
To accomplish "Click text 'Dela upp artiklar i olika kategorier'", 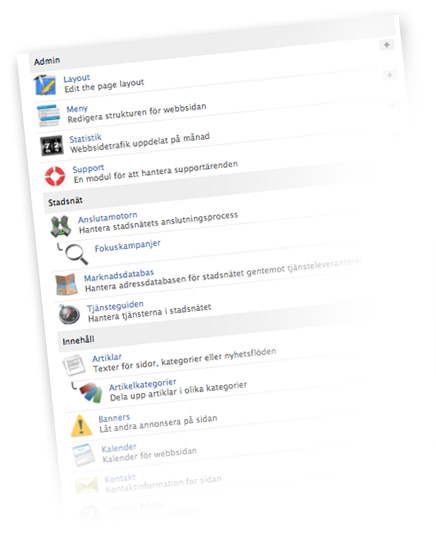I will pyautogui.click(x=178, y=391).
